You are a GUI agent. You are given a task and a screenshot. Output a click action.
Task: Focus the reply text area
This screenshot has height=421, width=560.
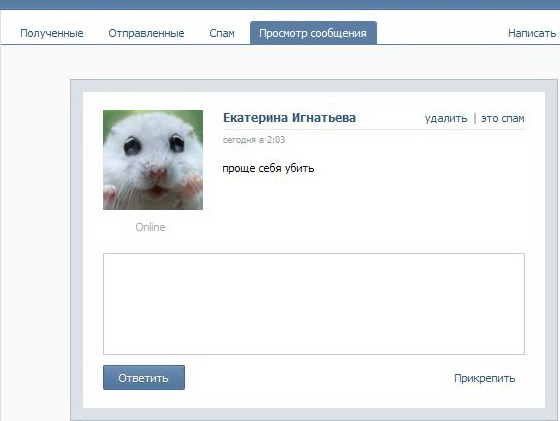point(314,304)
